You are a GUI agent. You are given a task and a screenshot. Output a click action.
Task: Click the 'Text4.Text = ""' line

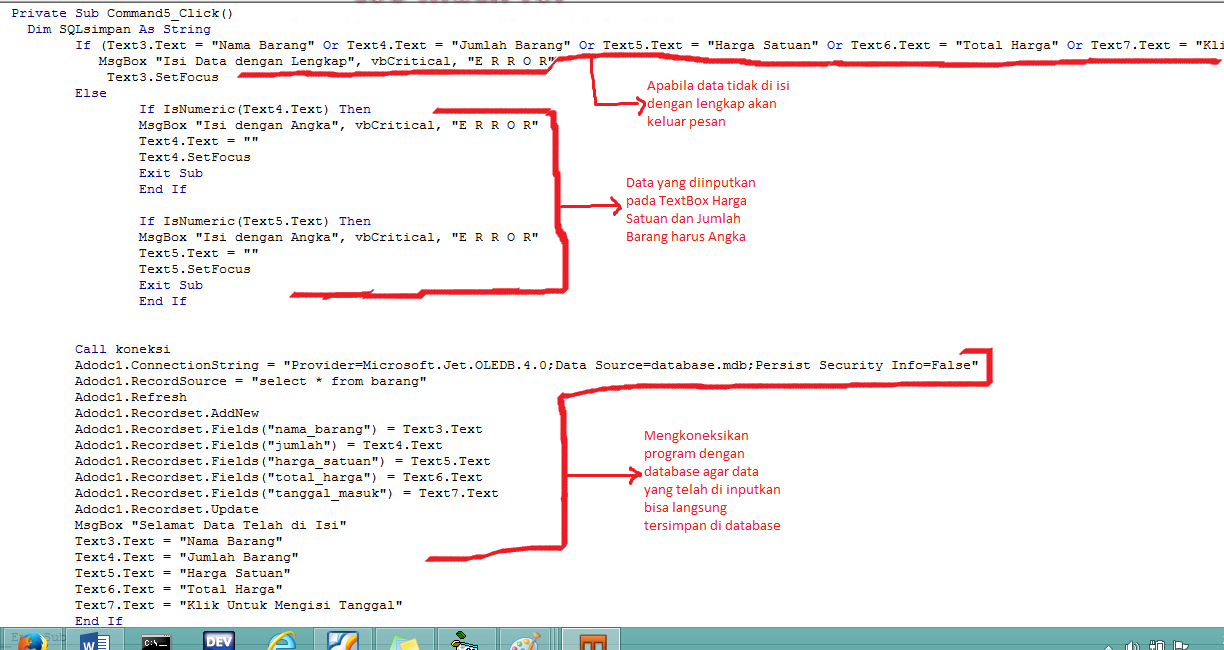point(199,141)
